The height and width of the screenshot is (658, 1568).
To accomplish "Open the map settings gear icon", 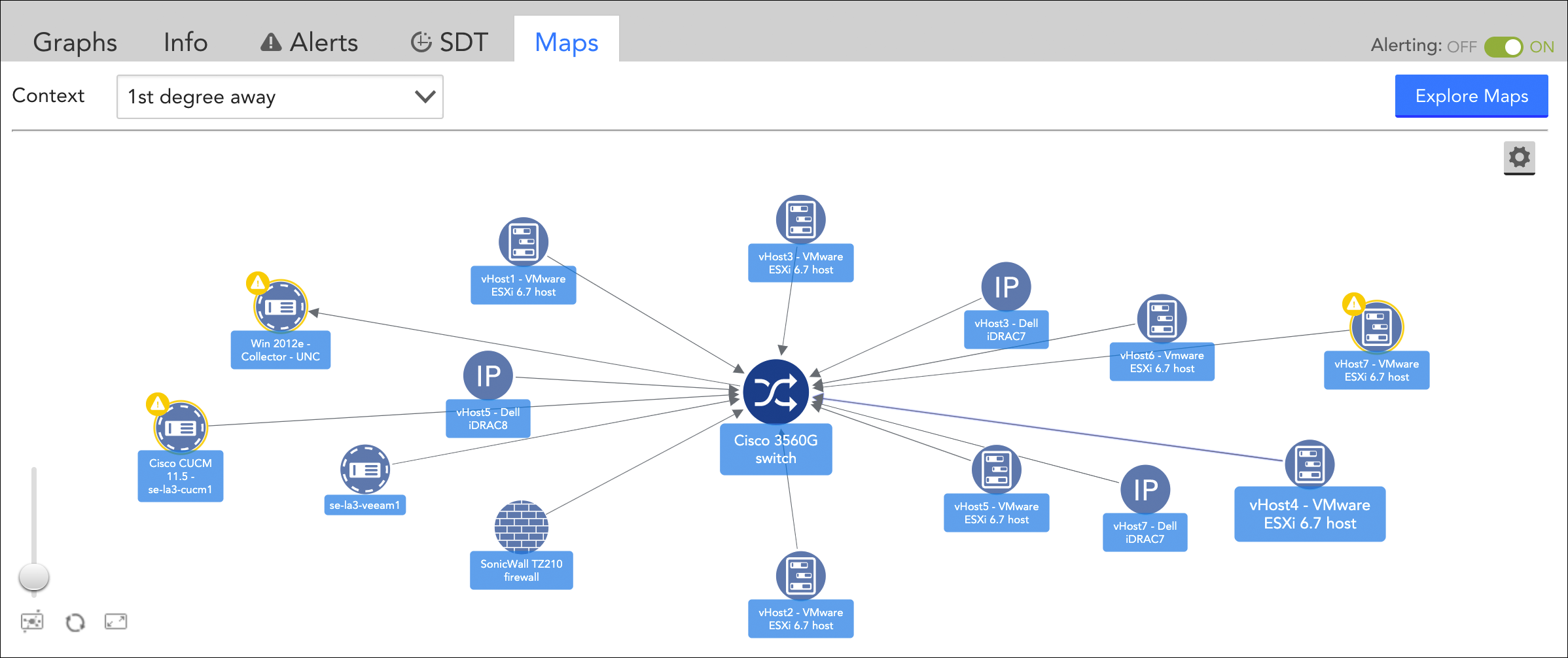I will pyautogui.click(x=1520, y=158).
